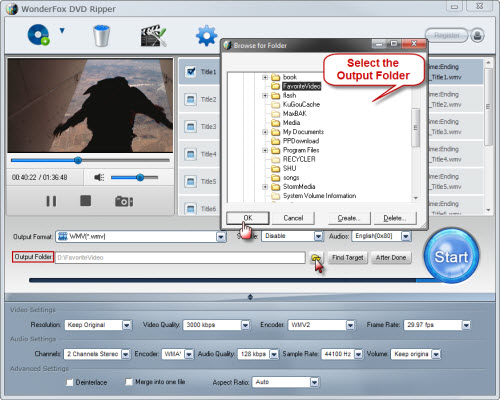The height and width of the screenshot is (400, 500).
Task: Stop the video preview playback
Action: pos(86,201)
